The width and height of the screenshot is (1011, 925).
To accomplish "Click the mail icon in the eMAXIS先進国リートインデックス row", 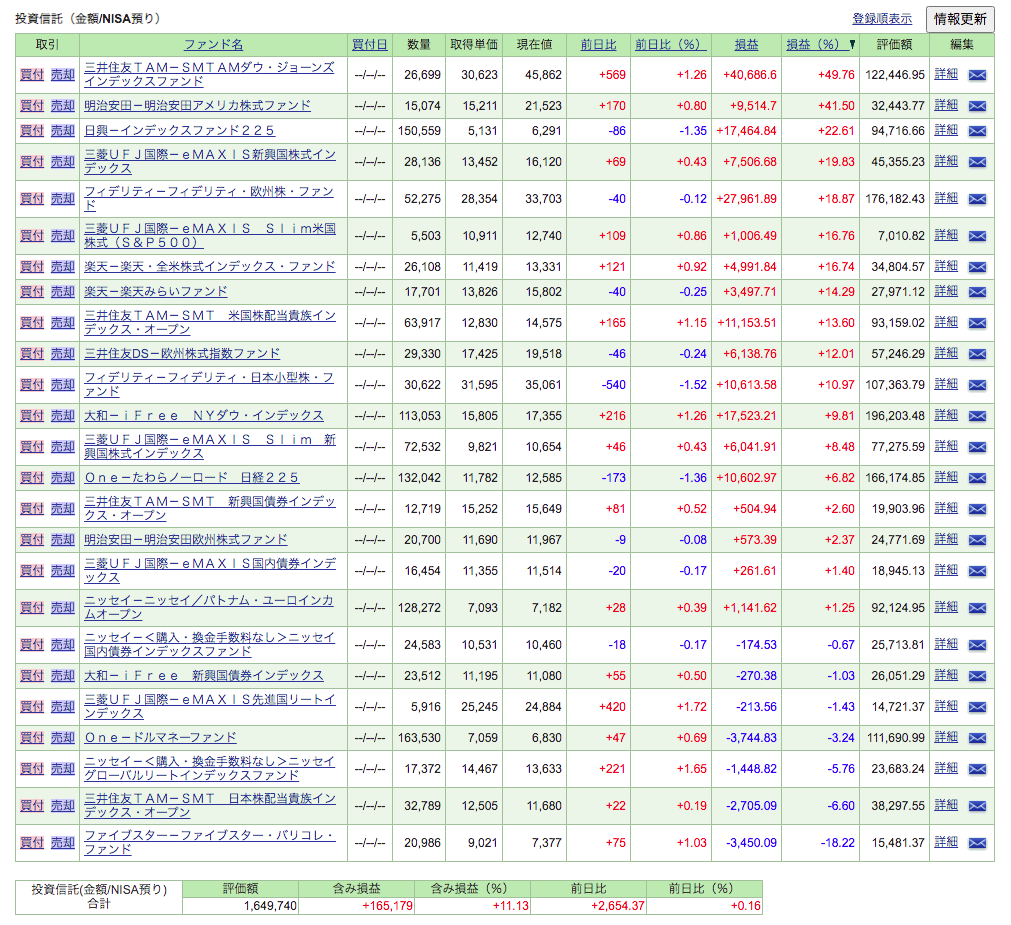I will 977,706.
